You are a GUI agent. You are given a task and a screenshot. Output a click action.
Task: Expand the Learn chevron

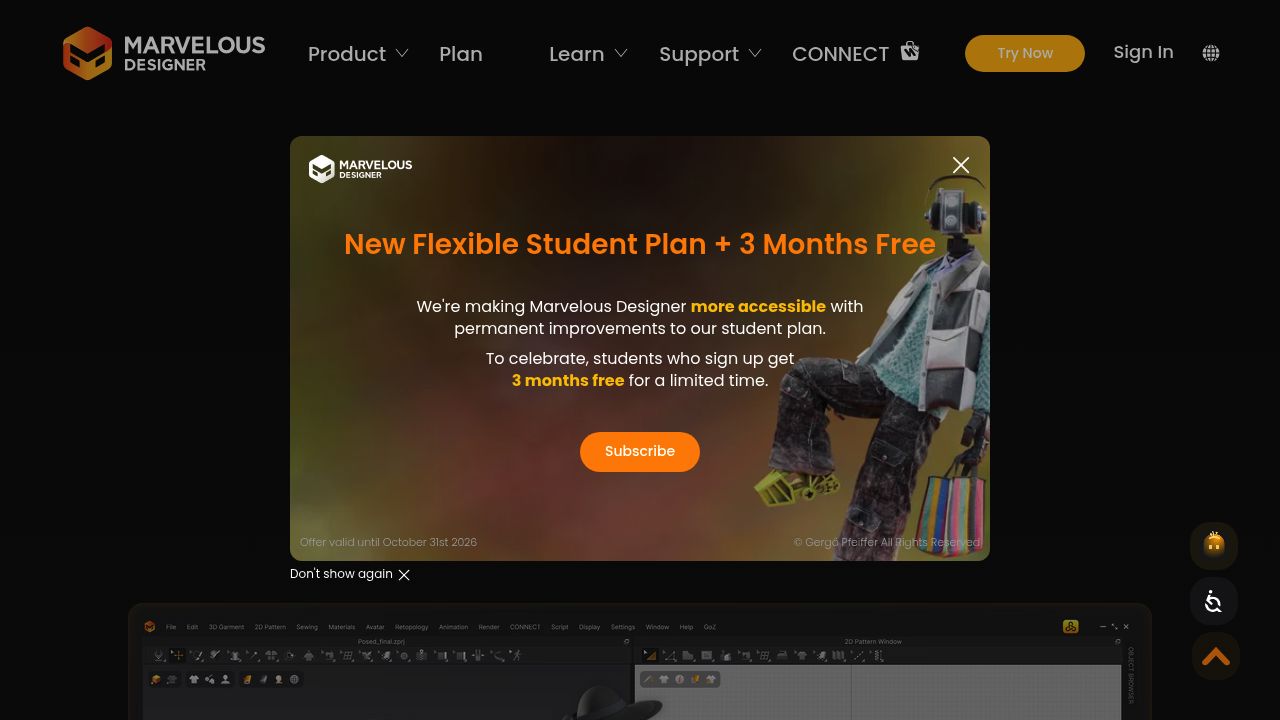pos(621,53)
